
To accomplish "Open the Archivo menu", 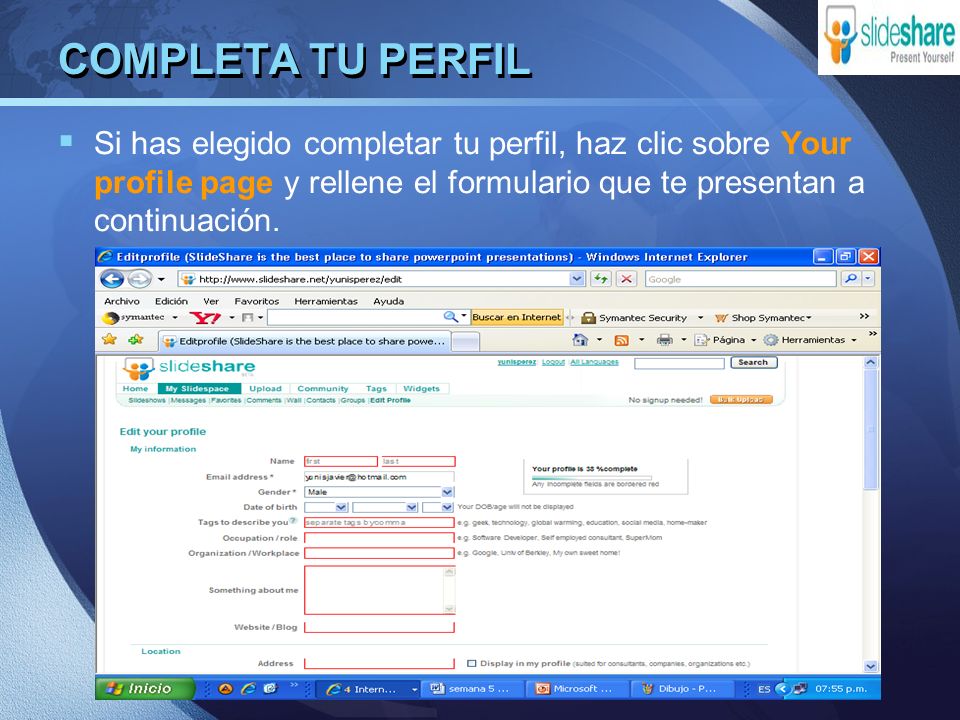I will click(122, 301).
